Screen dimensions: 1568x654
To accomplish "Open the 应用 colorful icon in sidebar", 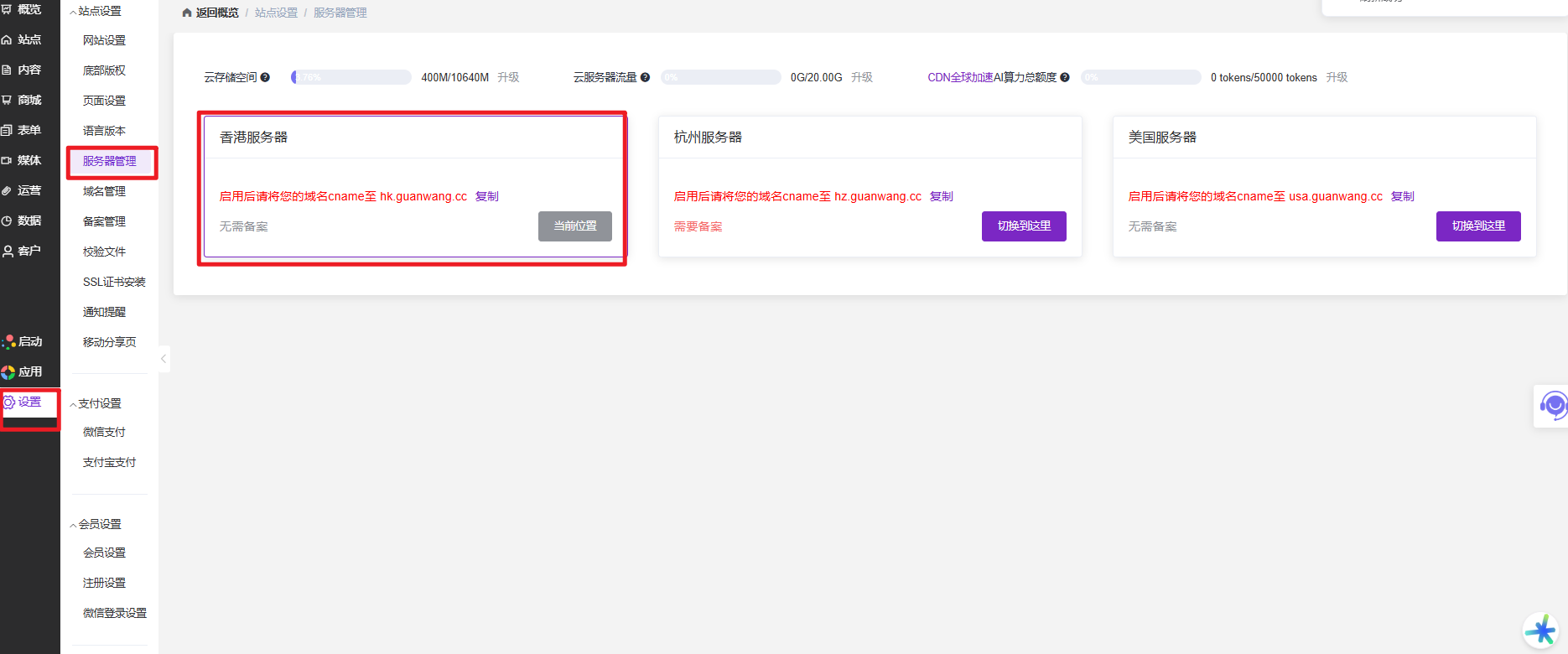I will point(8,372).
